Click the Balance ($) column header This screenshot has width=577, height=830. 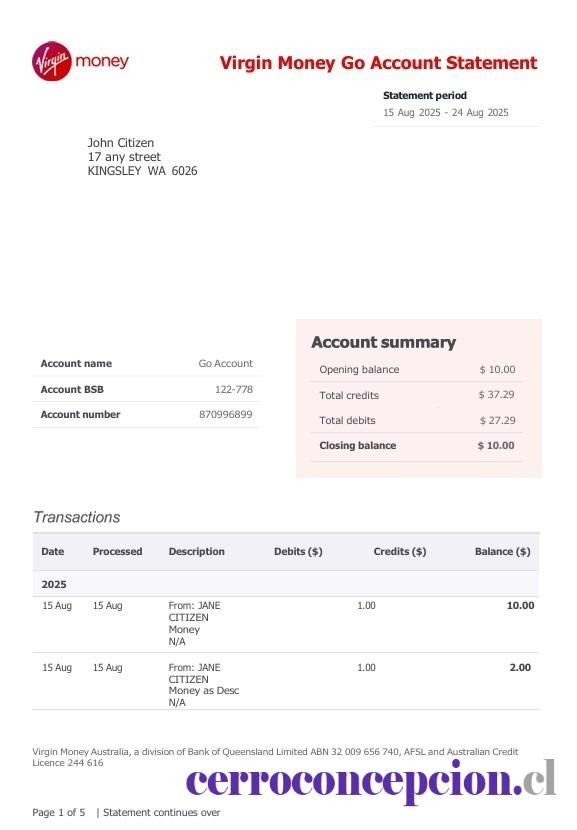click(502, 551)
